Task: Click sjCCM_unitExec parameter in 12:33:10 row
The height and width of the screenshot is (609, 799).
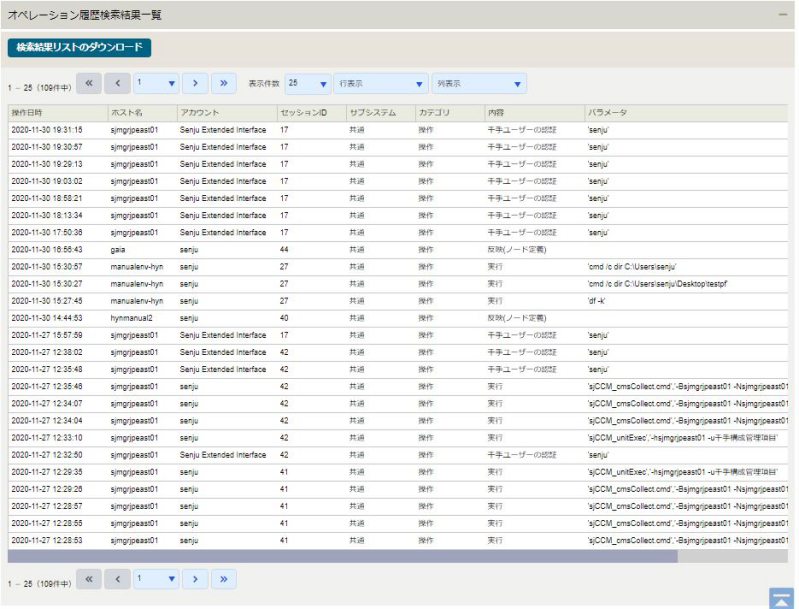Action: pyautogui.click(x=682, y=438)
